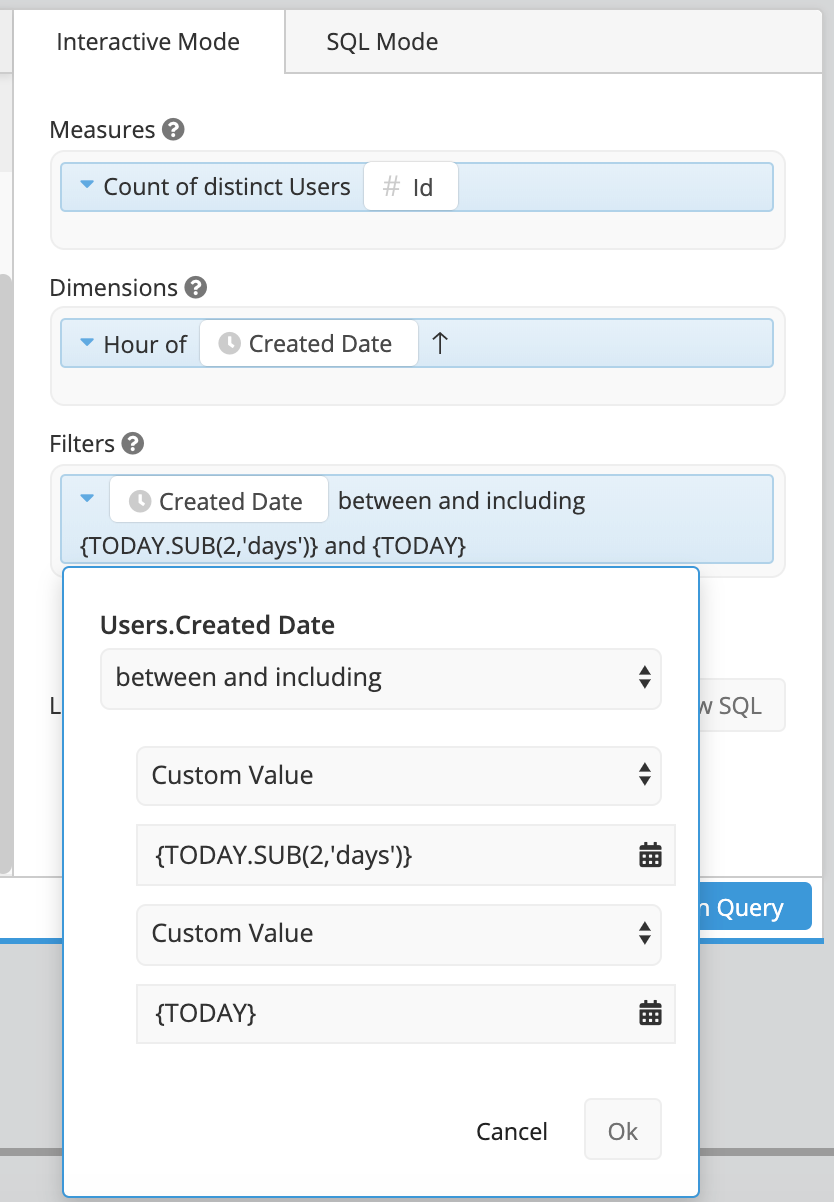Click the help icon next to Dimensions

(x=196, y=288)
